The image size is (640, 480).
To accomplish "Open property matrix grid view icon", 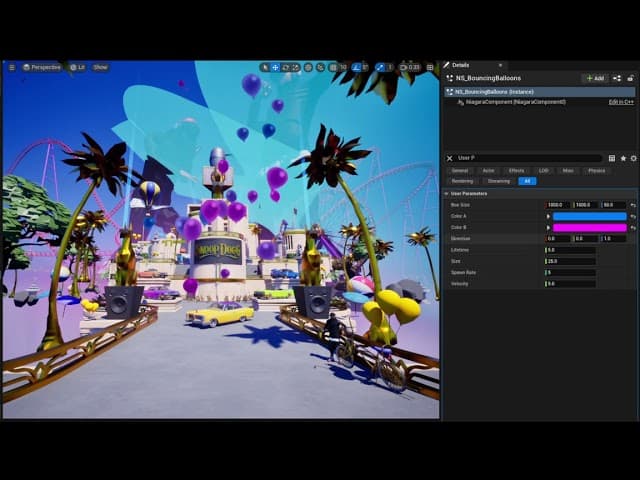I will [611, 158].
